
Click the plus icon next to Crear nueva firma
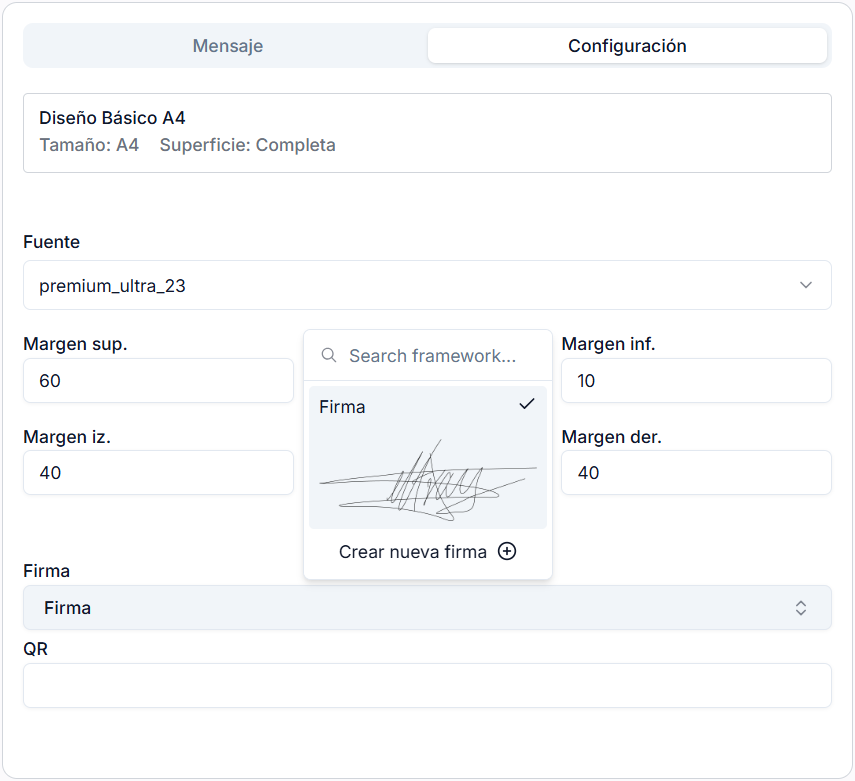(507, 551)
